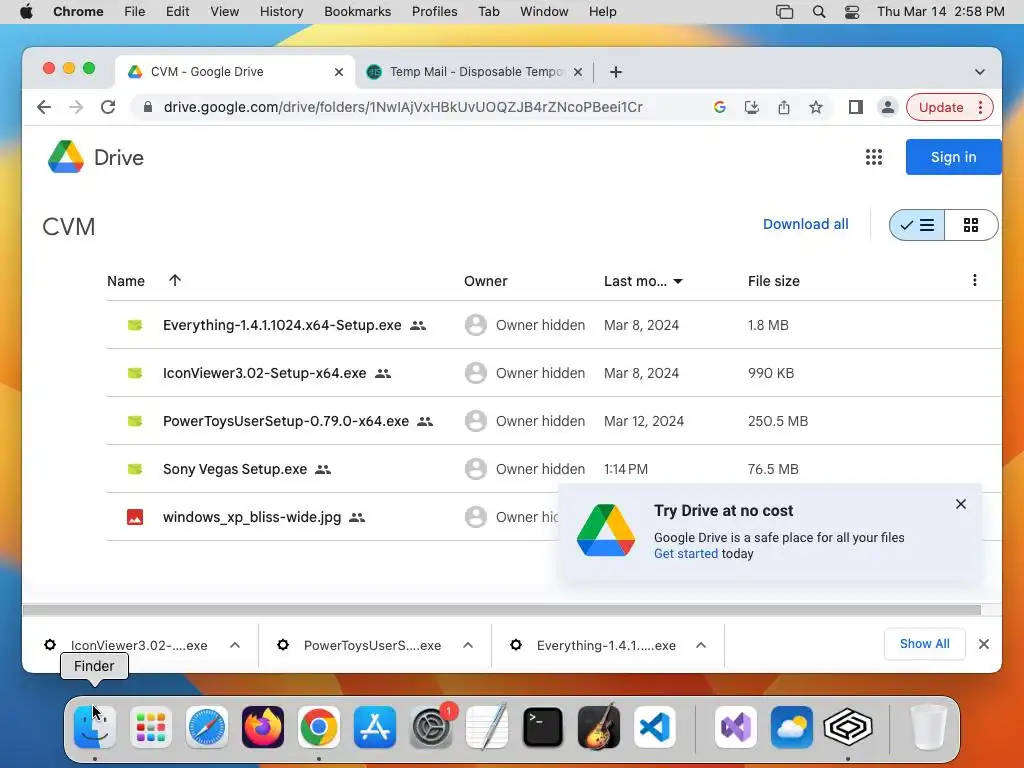Open the Google apps grid
Viewport: 1024px width, 768px height.
(x=873, y=157)
